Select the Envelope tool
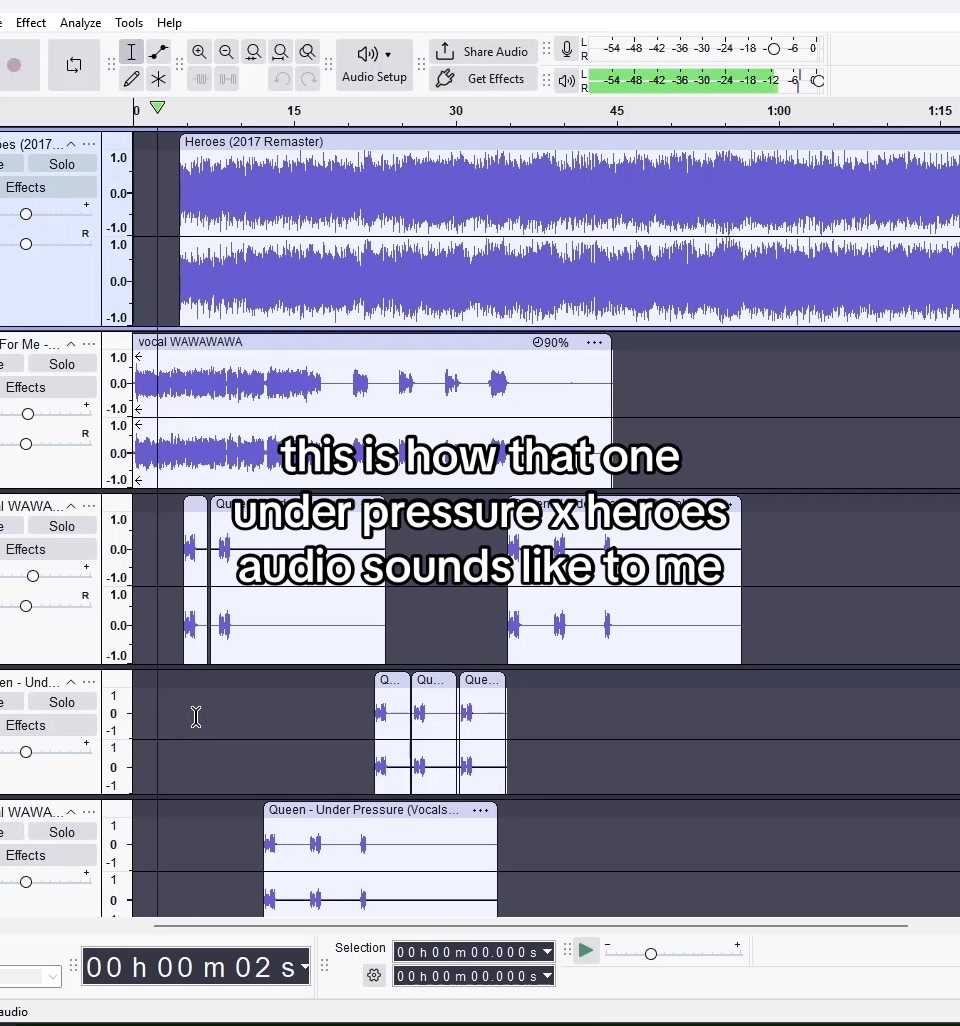Image resolution: width=960 pixels, height=1026 pixels. [158, 52]
